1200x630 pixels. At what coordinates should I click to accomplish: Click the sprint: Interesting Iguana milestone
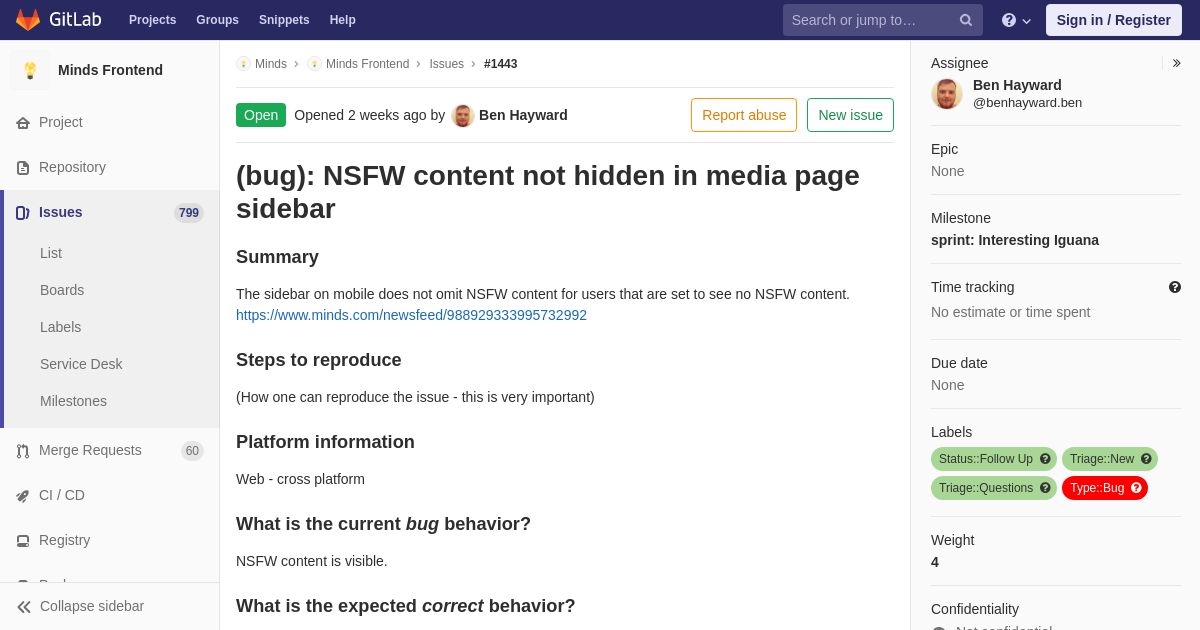tap(1015, 240)
